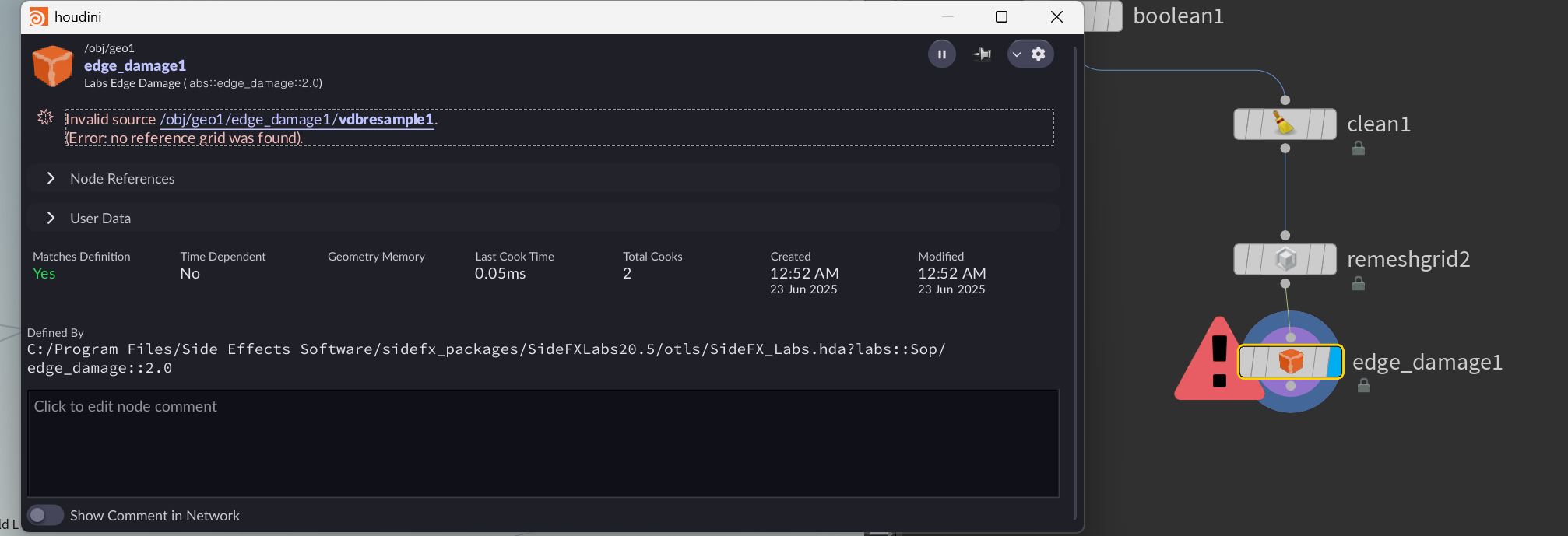Toggle Show Comment in Network switch
Viewport: 1568px width, 536px height.
[45, 515]
